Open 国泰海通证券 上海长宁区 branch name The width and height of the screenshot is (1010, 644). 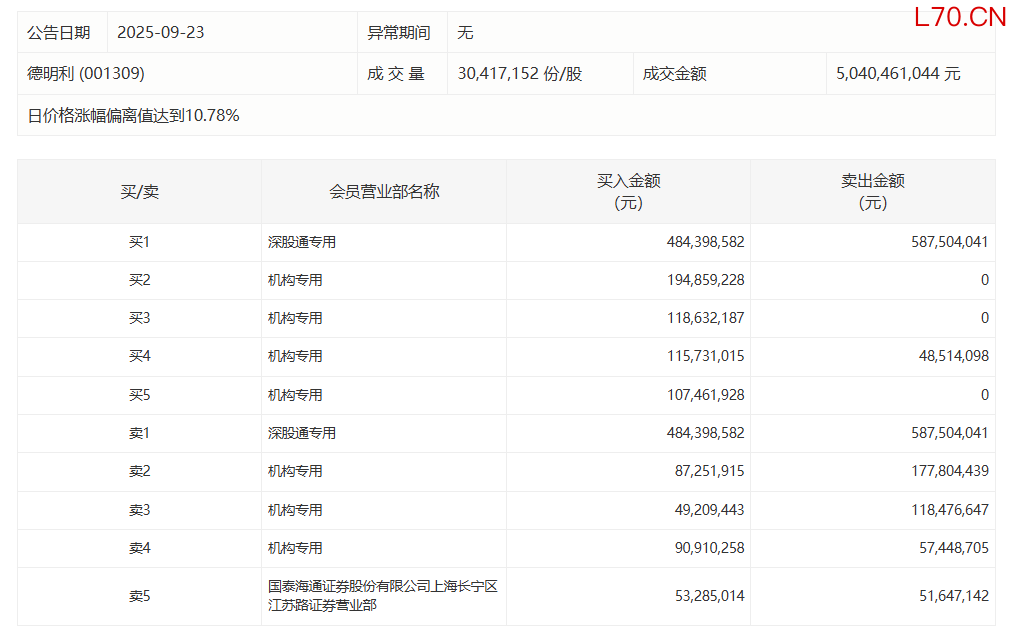(x=382, y=596)
